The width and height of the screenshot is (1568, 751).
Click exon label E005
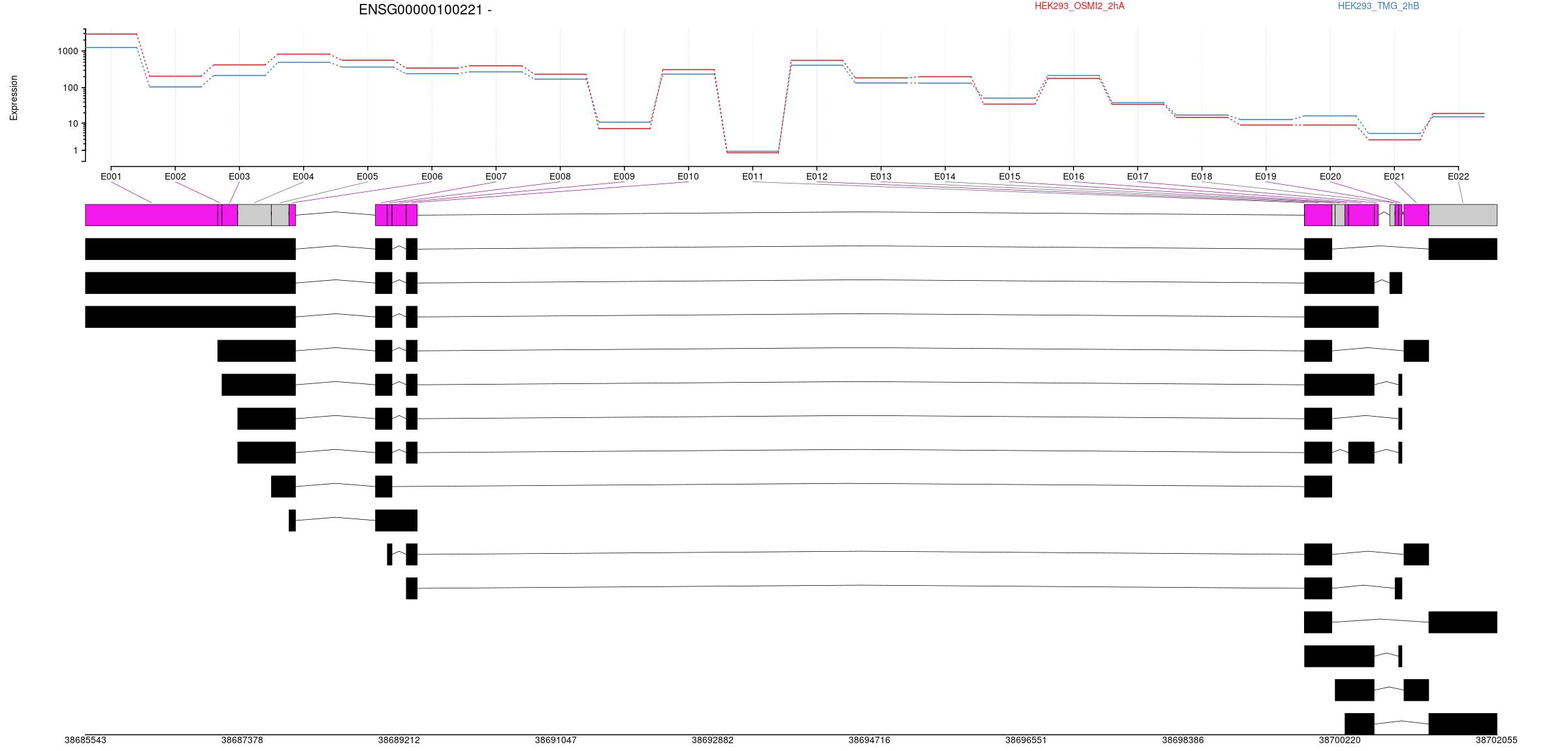[367, 176]
